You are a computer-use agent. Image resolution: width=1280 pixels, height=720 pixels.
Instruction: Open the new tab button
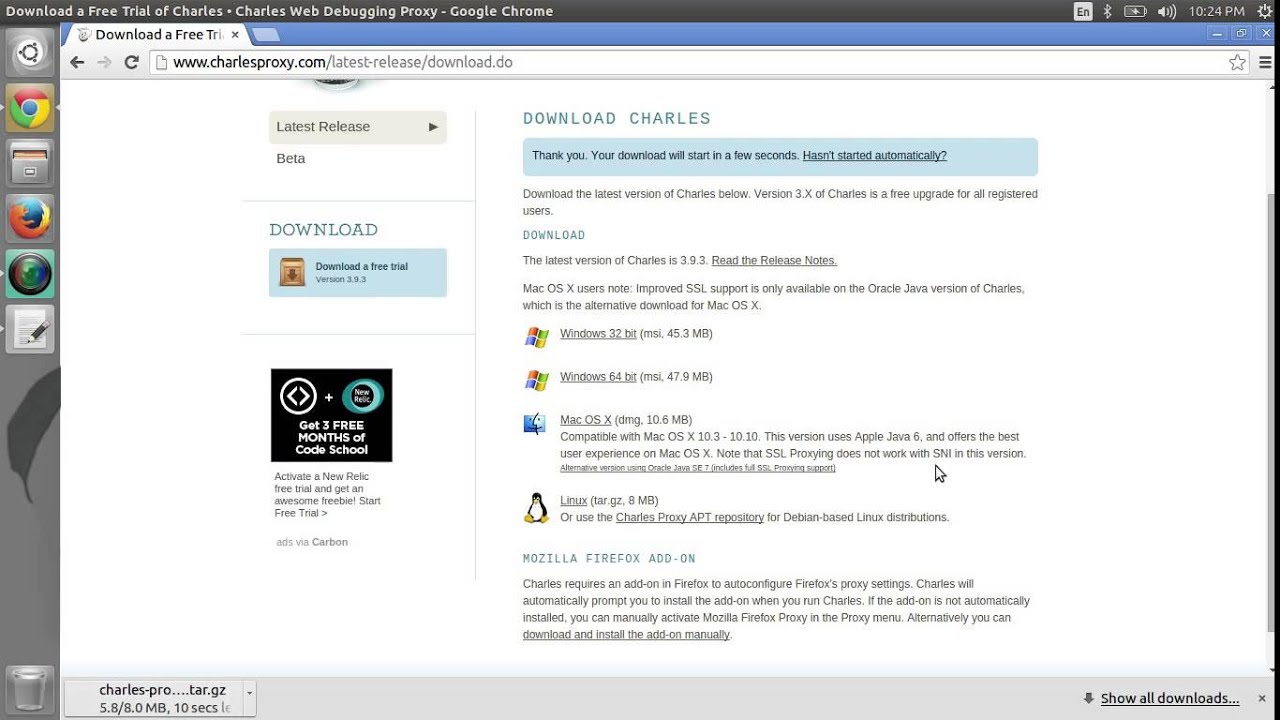click(x=265, y=34)
